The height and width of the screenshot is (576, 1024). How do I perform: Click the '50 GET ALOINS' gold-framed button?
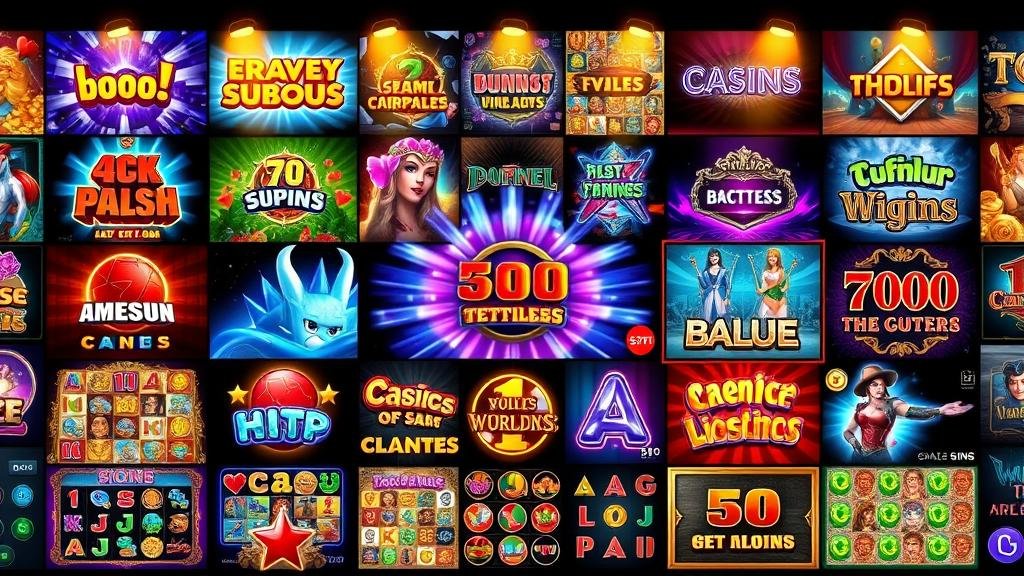(x=743, y=517)
